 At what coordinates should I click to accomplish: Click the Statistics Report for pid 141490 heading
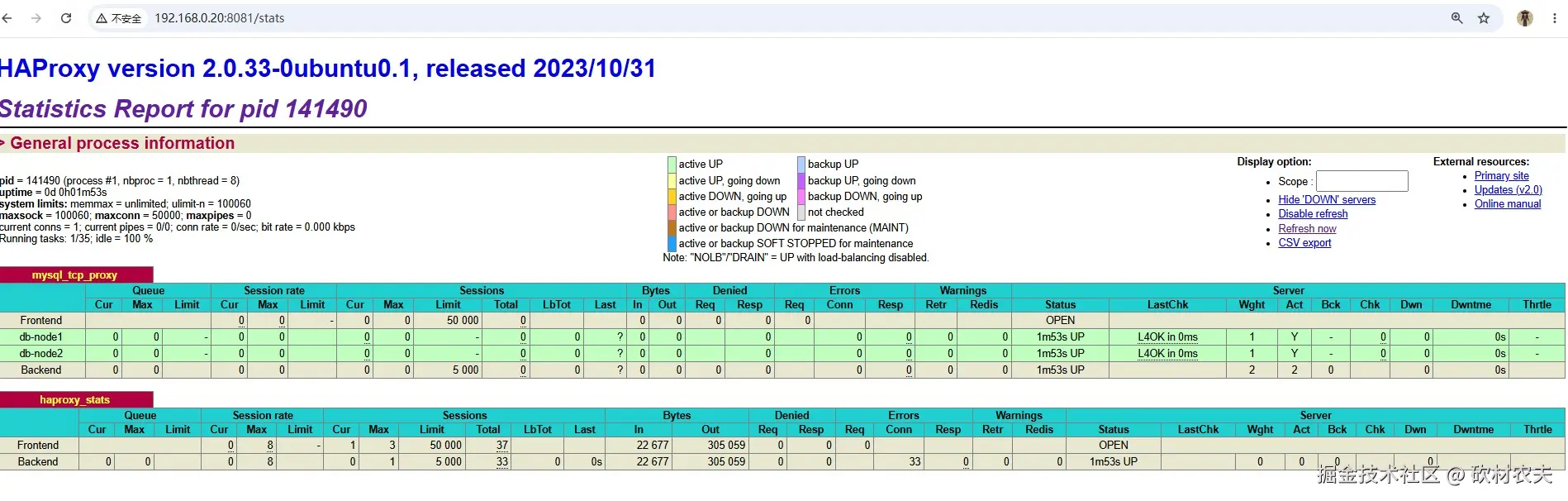[183, 109]
